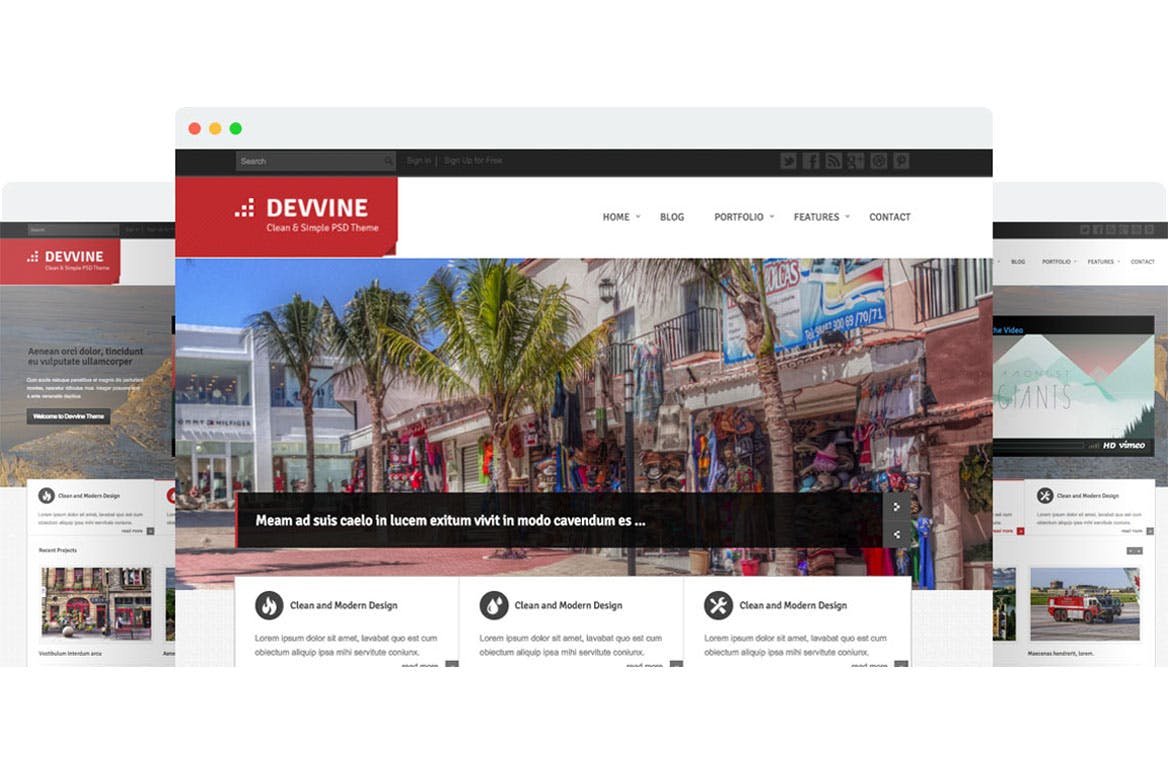
Task: Open the Pinterest icon in main header
Action: (x=901, y=161)
